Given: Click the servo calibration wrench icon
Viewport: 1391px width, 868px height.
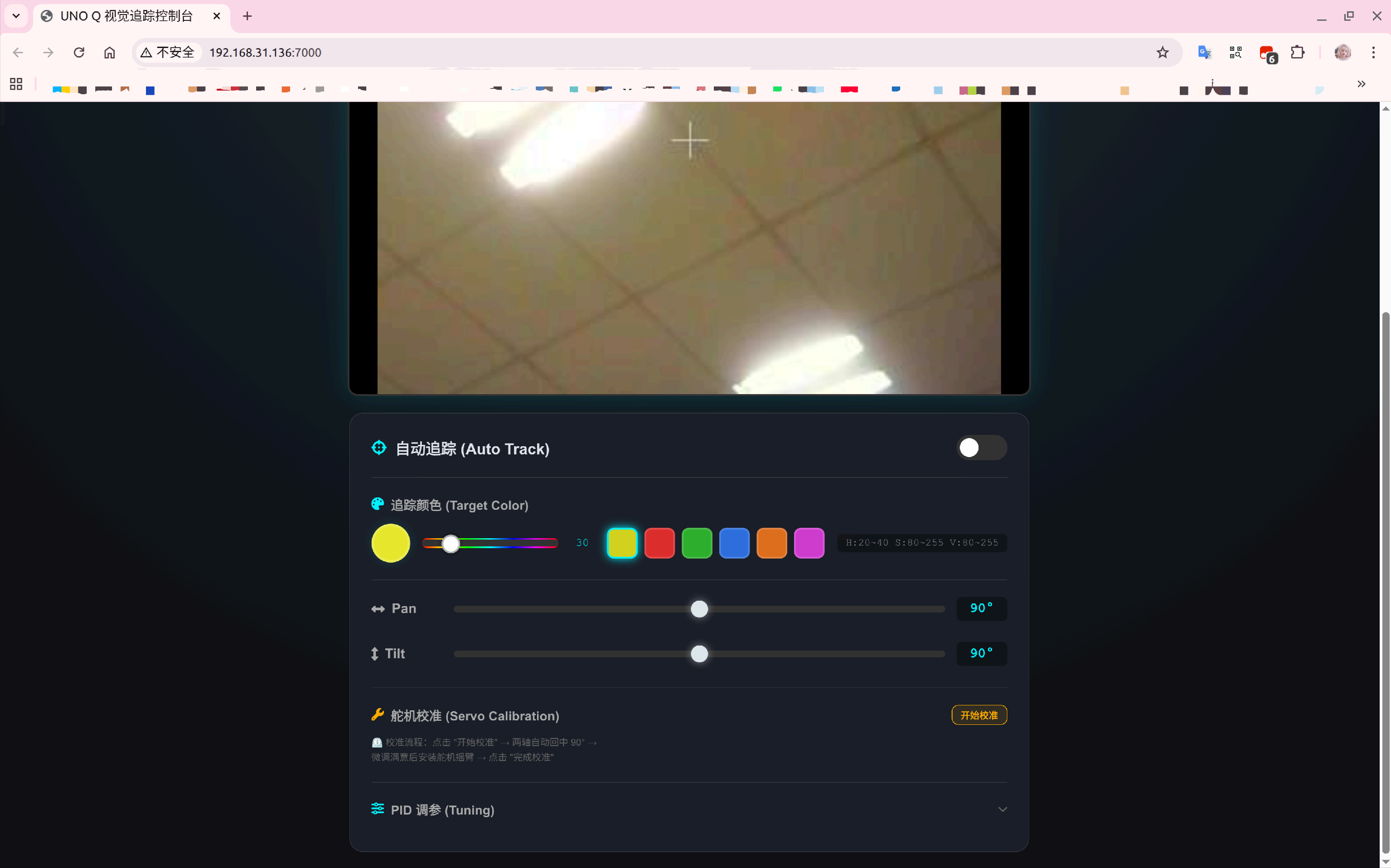Looking at the screenshot, I should tap(378, 715).
